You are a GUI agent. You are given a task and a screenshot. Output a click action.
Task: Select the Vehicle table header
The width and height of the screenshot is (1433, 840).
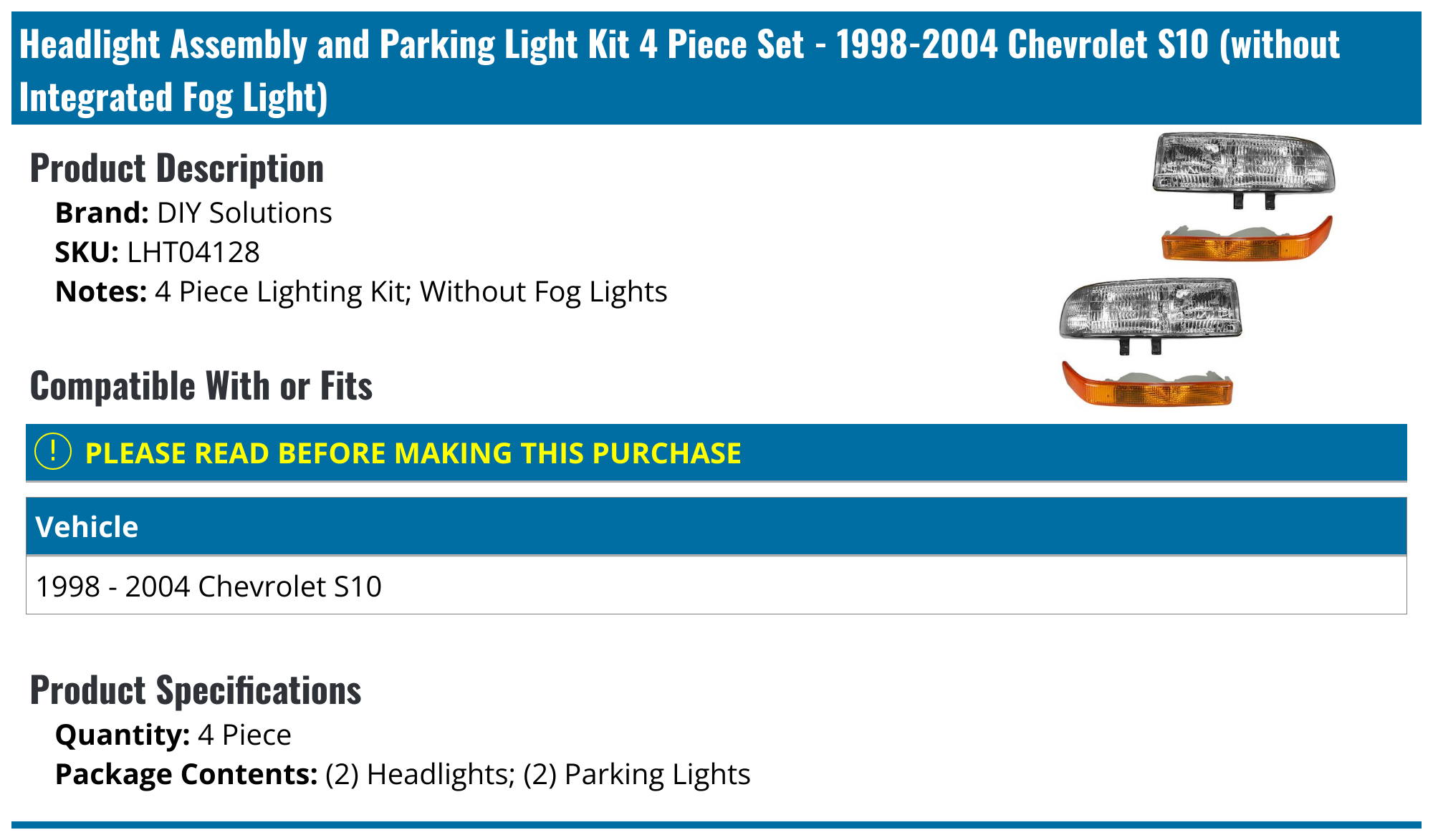(87, 527)
